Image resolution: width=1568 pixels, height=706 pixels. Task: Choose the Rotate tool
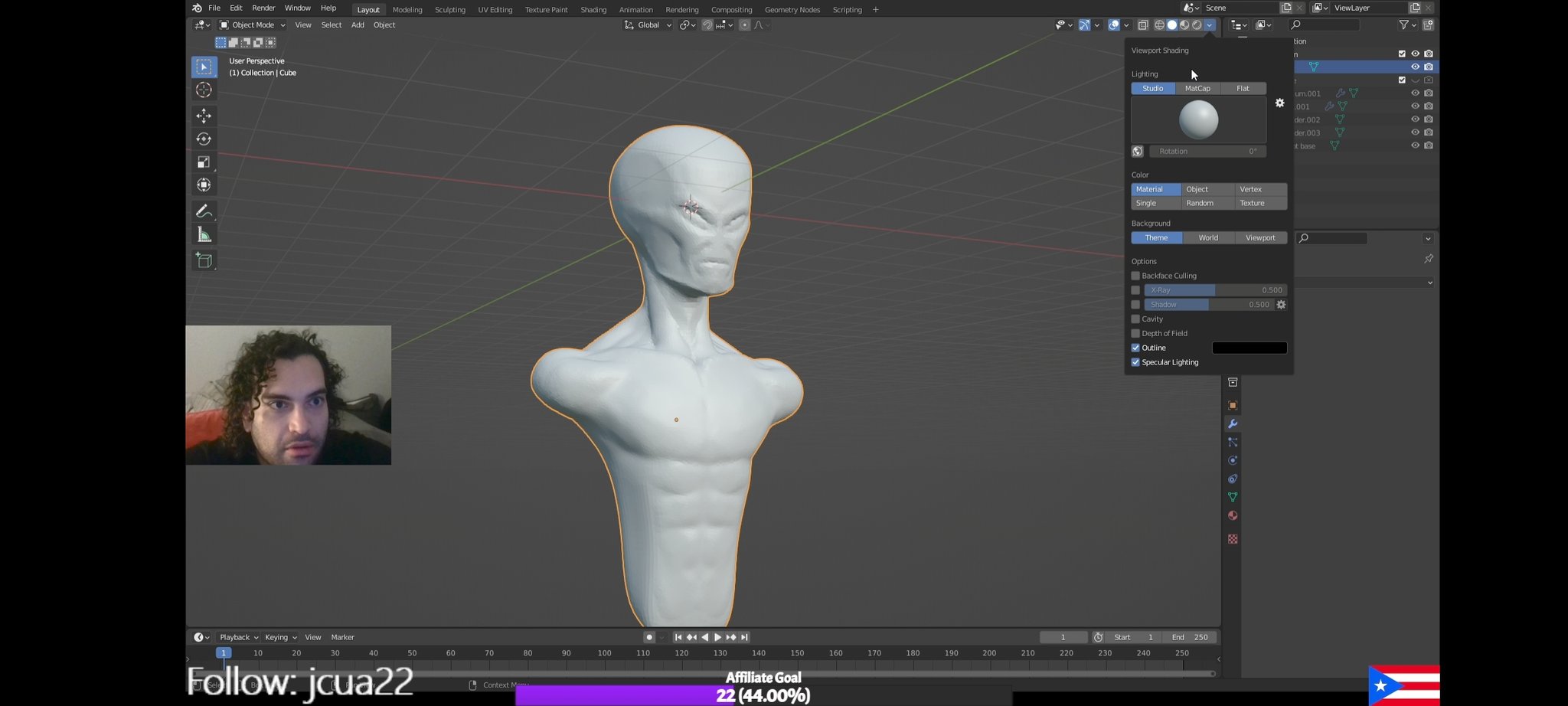(204, 139)
